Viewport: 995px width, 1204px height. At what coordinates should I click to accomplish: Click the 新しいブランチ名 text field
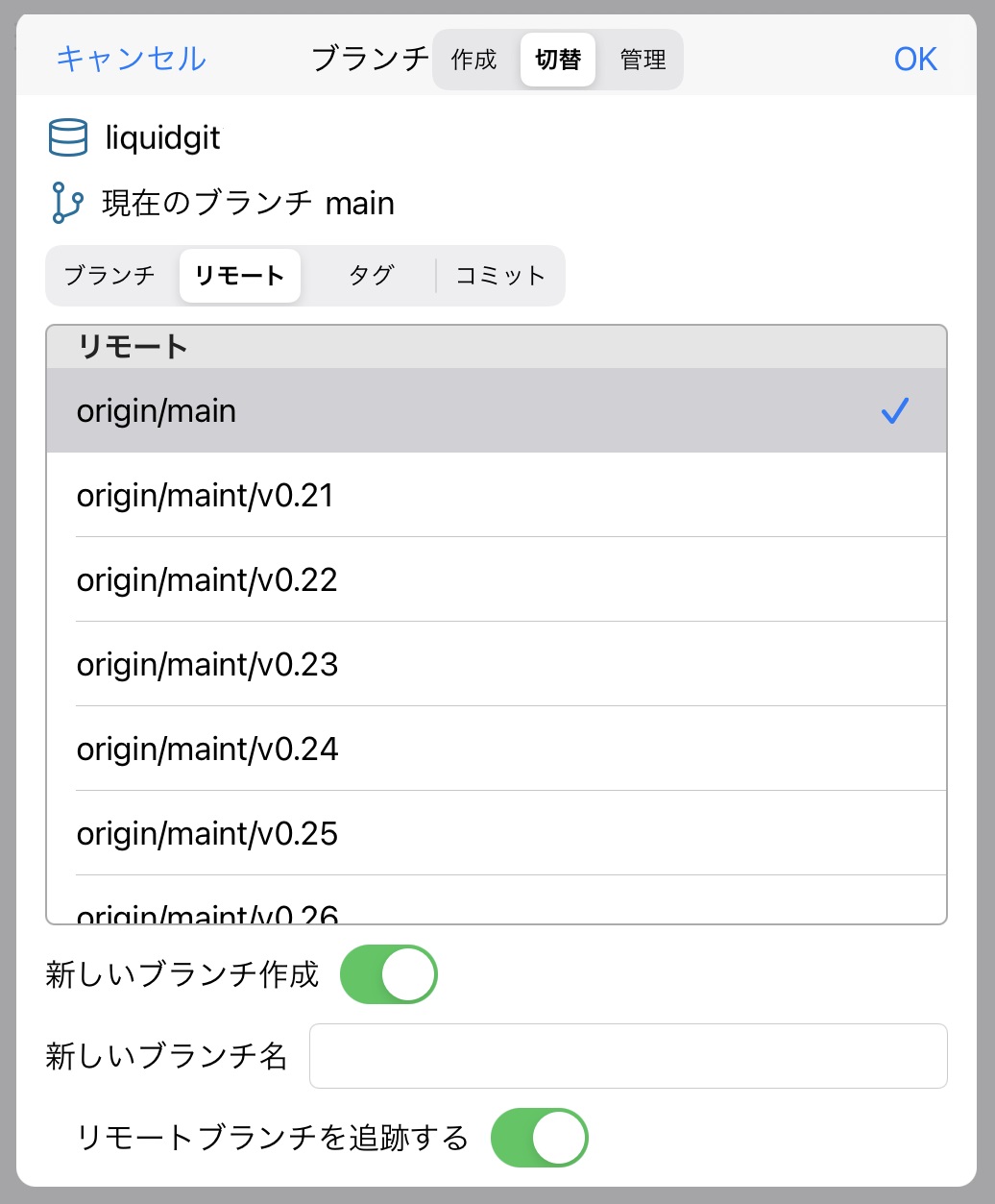point(628,1056)
